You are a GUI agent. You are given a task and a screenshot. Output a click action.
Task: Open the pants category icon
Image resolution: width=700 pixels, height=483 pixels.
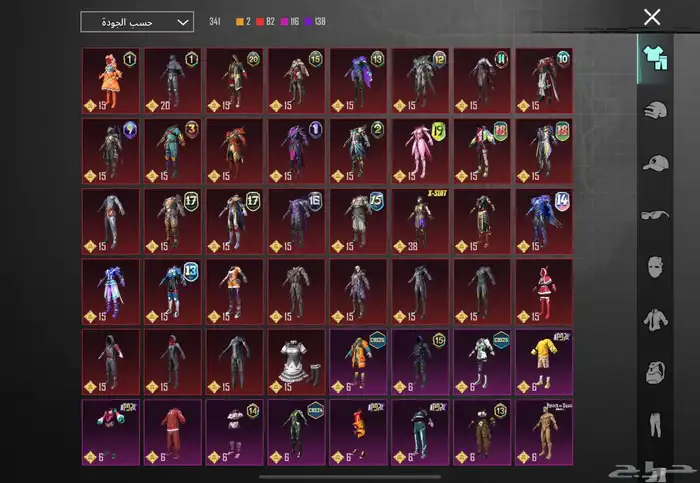(x=657, y=425)
